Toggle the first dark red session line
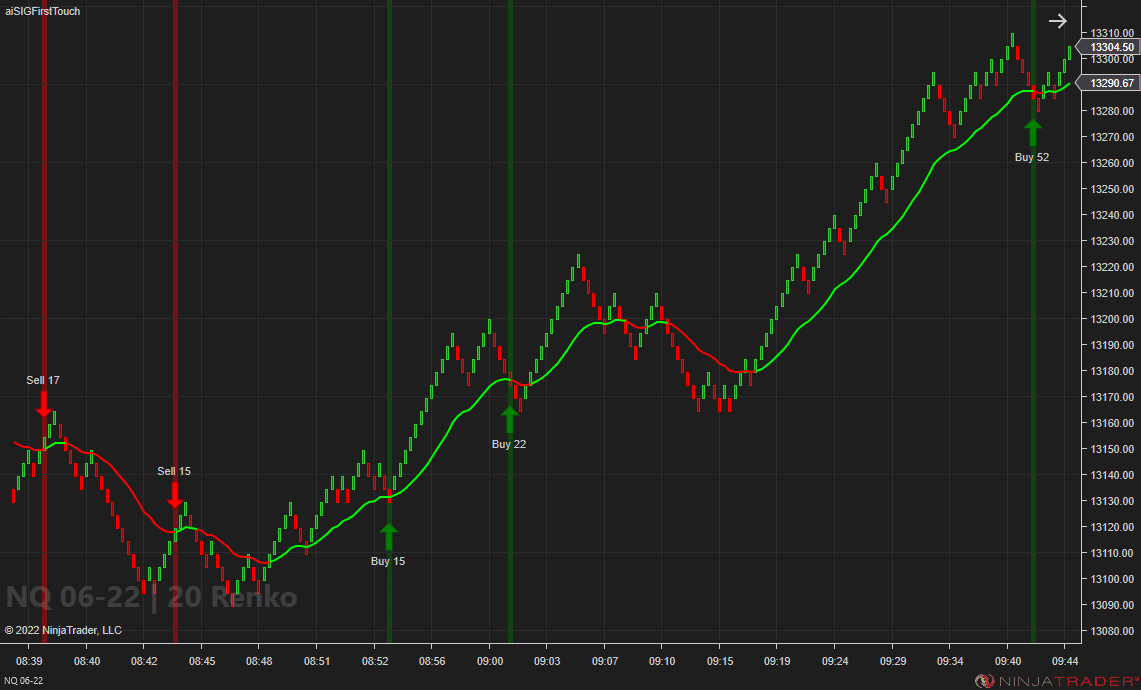Screen dimensions: 1141x690 coord(44,300)
